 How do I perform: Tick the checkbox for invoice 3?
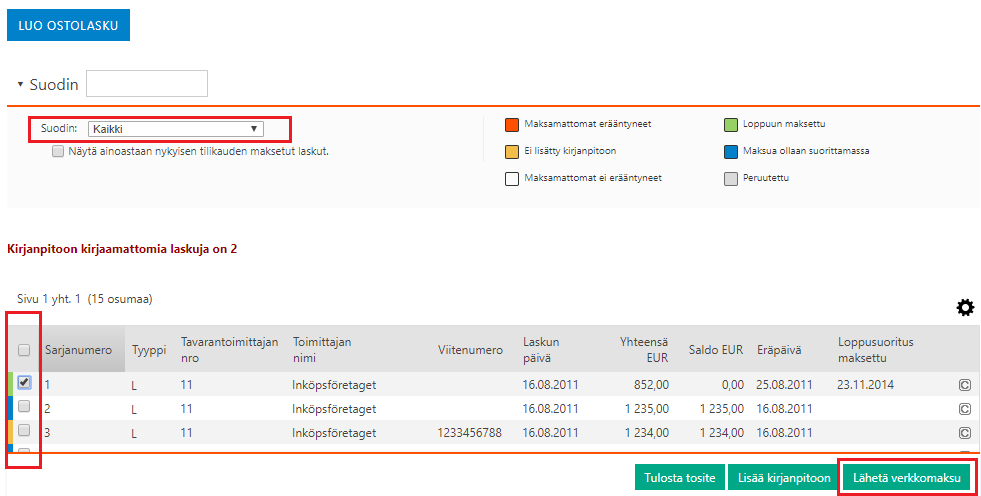pos(25,431)
